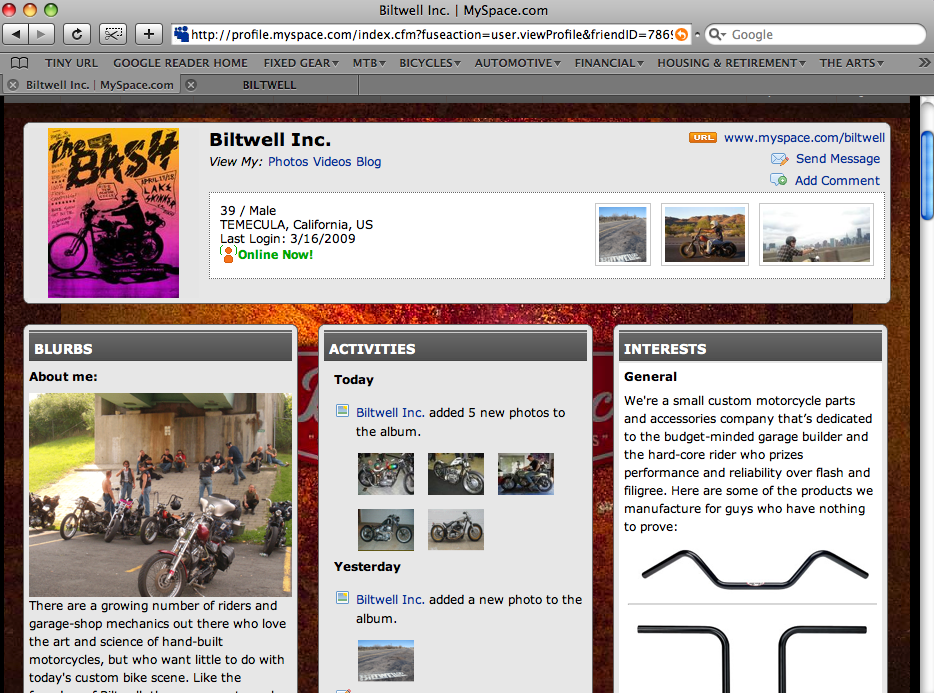This screenshot has width=934, height=693.
Task: Open the Bash poster profile picture
Action: [113, 213]
